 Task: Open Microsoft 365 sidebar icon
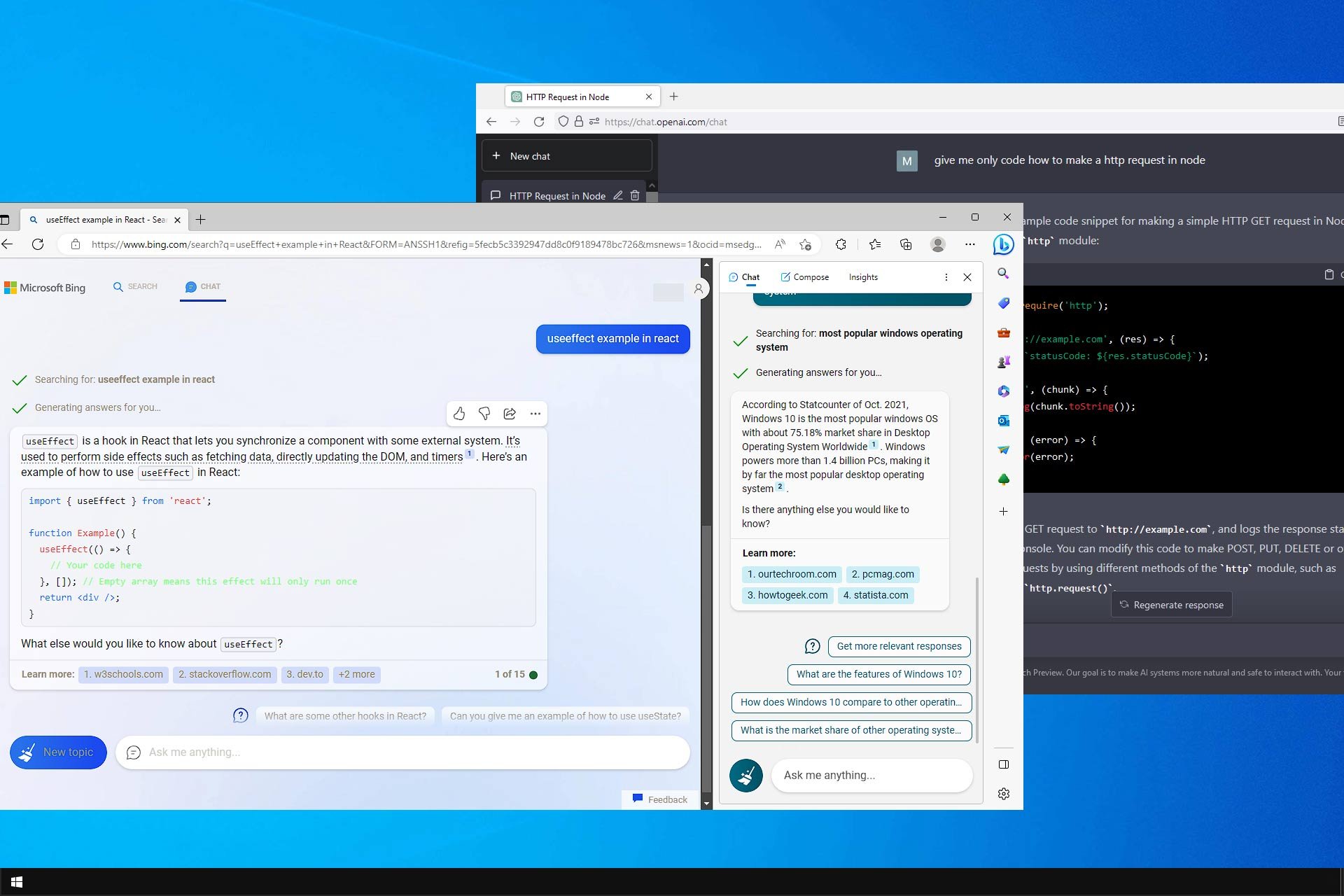[x=1003, y=391]
